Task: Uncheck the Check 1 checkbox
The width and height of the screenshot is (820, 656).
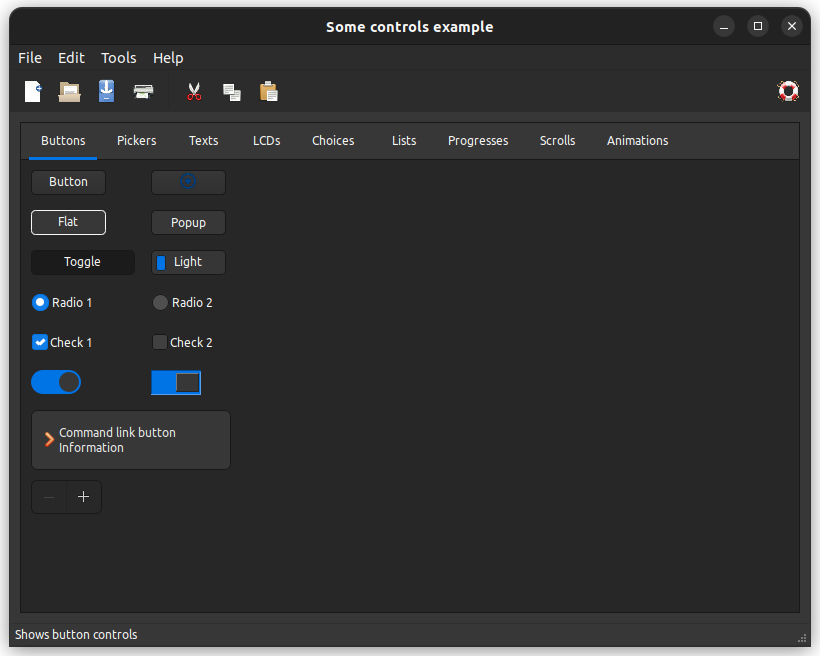Action: pyautogui.click(x=40, y=342)
